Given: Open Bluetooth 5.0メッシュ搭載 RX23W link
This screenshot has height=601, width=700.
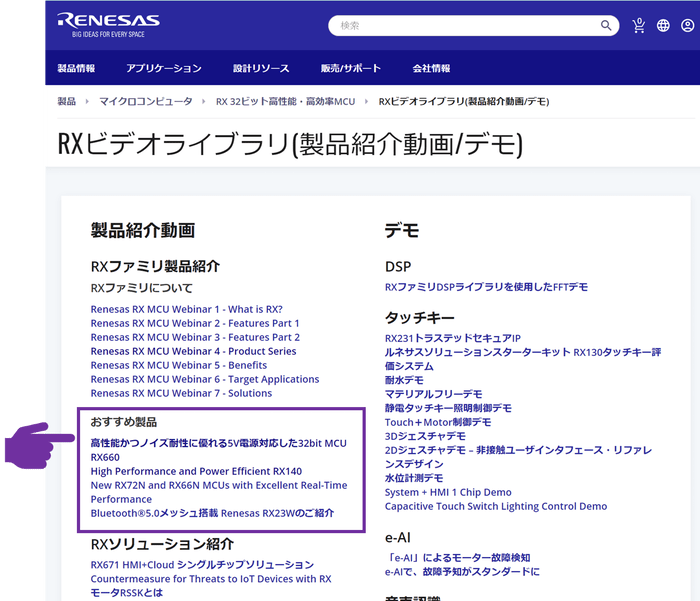Looking at the screenshot, I should 212,513.
